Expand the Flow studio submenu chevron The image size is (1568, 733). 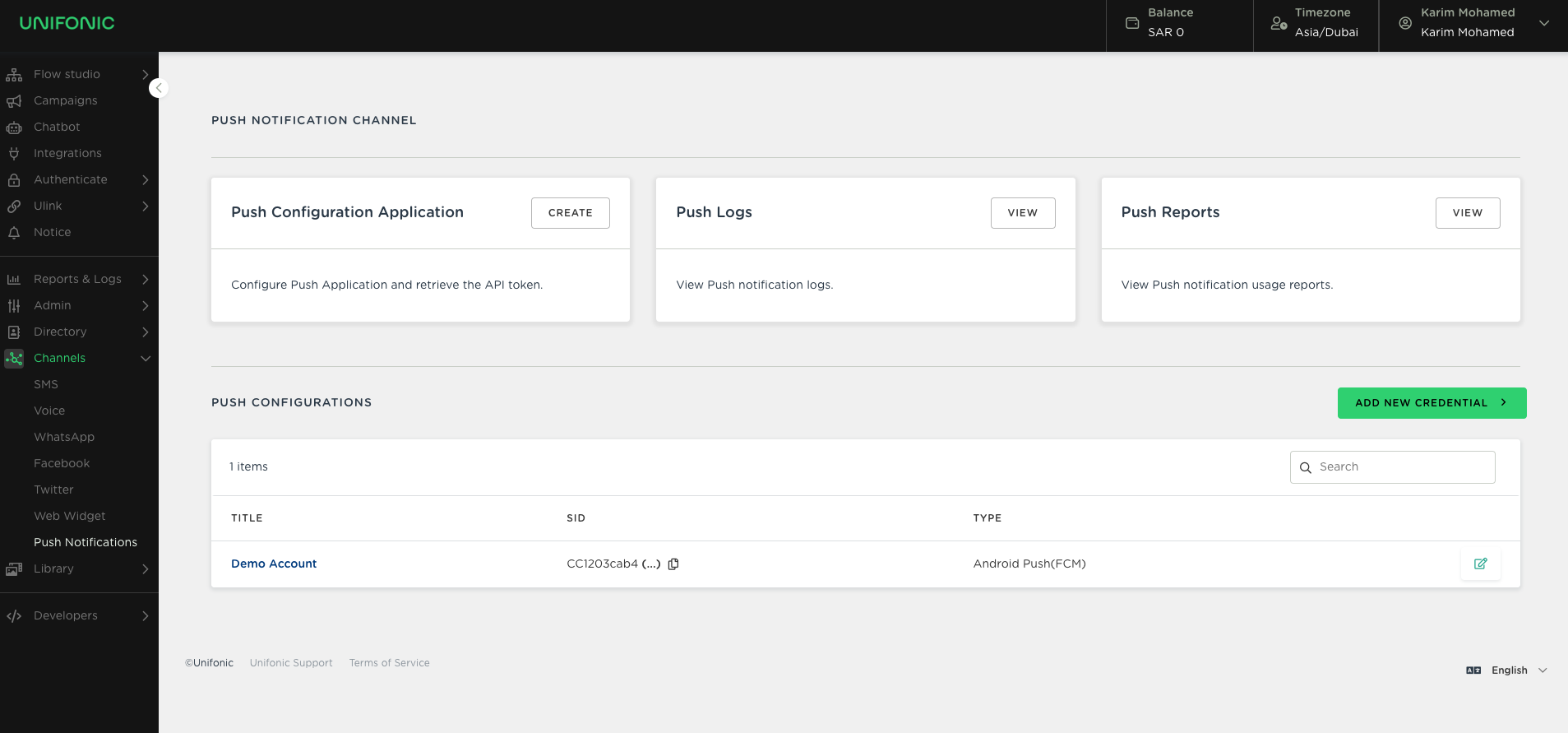(146, 75)
